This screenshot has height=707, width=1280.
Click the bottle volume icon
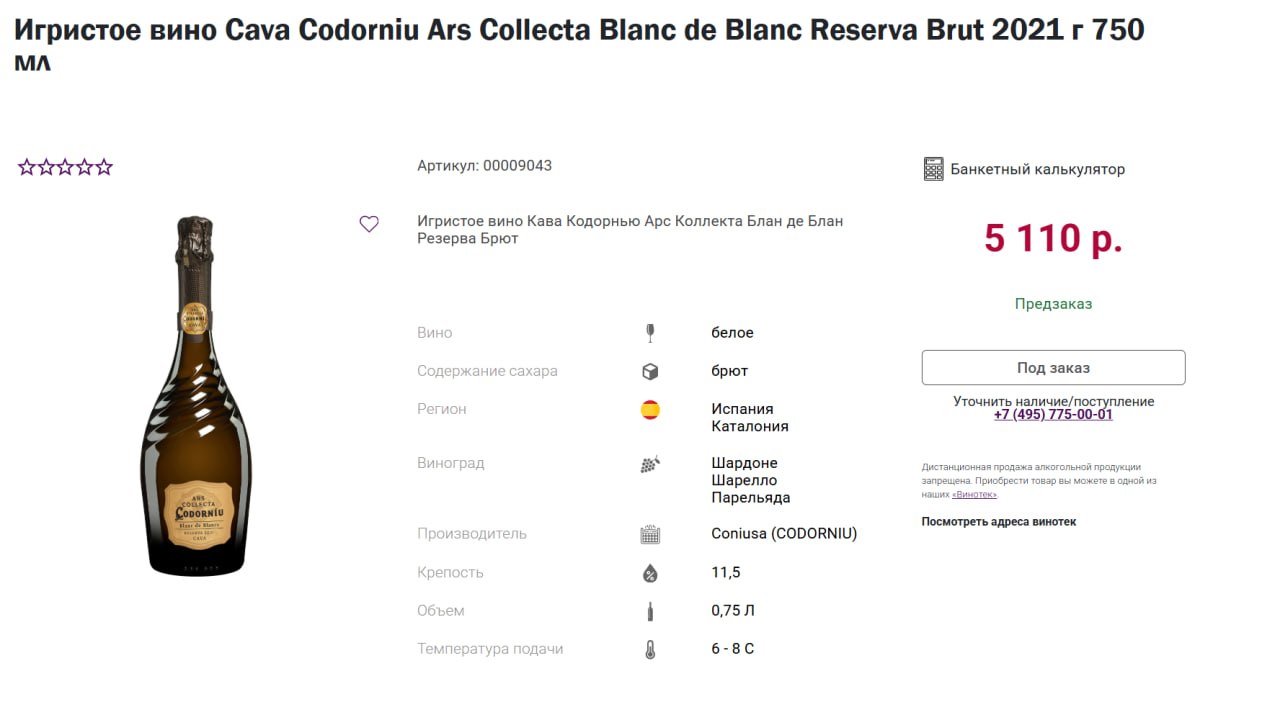pos(650,611)
